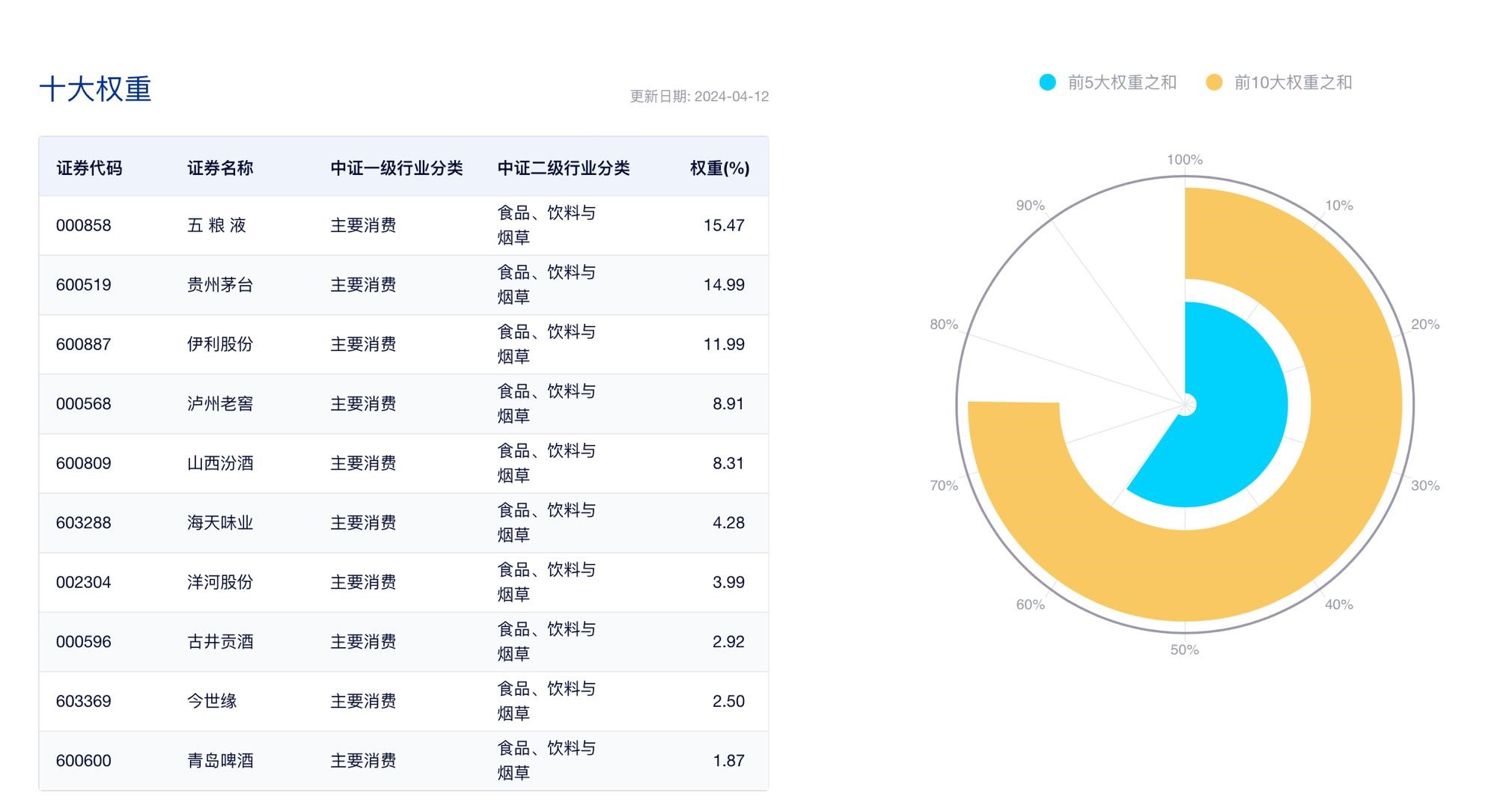The width and height of the screenshot is (1512, 808).
Task: Toggle the 前5大权重之和 legend entry
Action: [x=1108, y=82]
